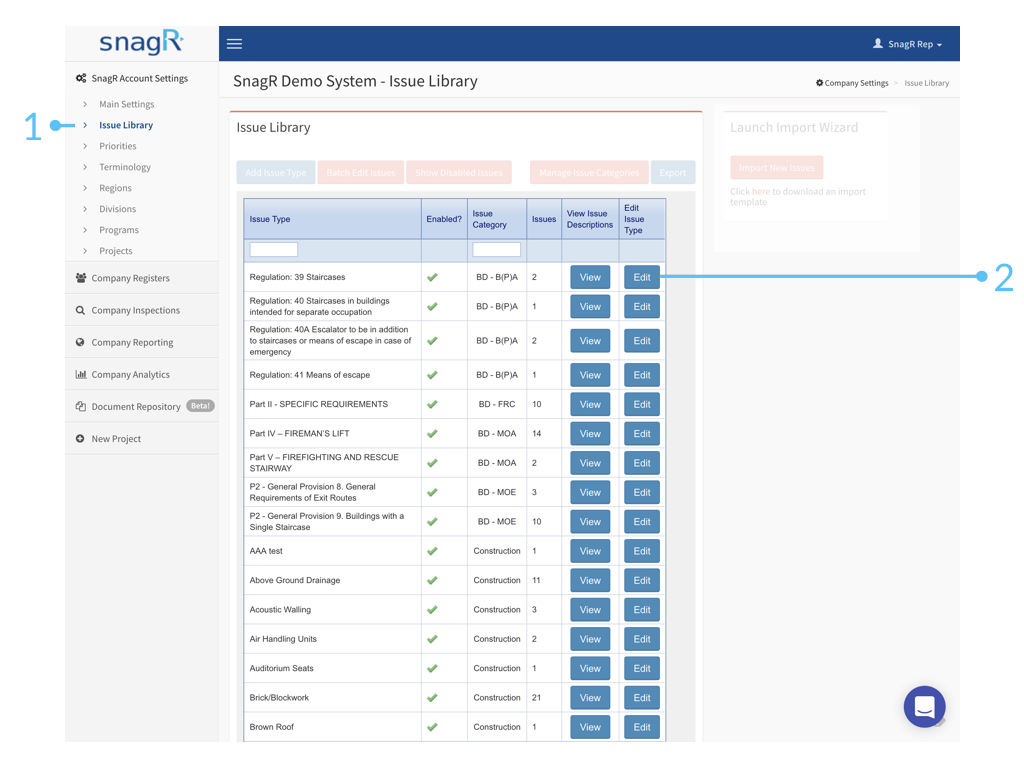Click 'here' link to download import template
Image resolution: width=1024 pixels, height=768 pixels.
click(761, 191)
